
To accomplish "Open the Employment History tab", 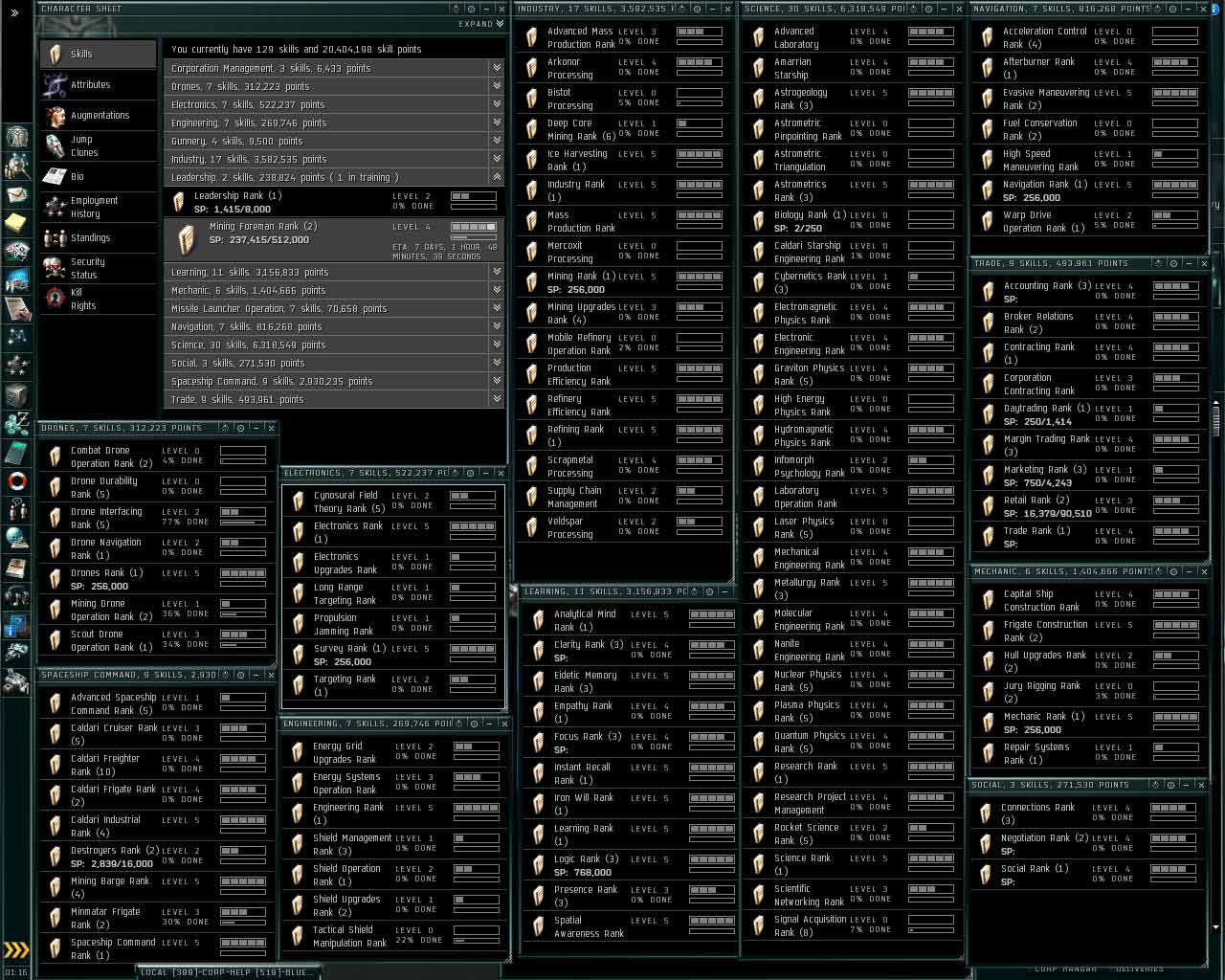I will pos(98,207).
